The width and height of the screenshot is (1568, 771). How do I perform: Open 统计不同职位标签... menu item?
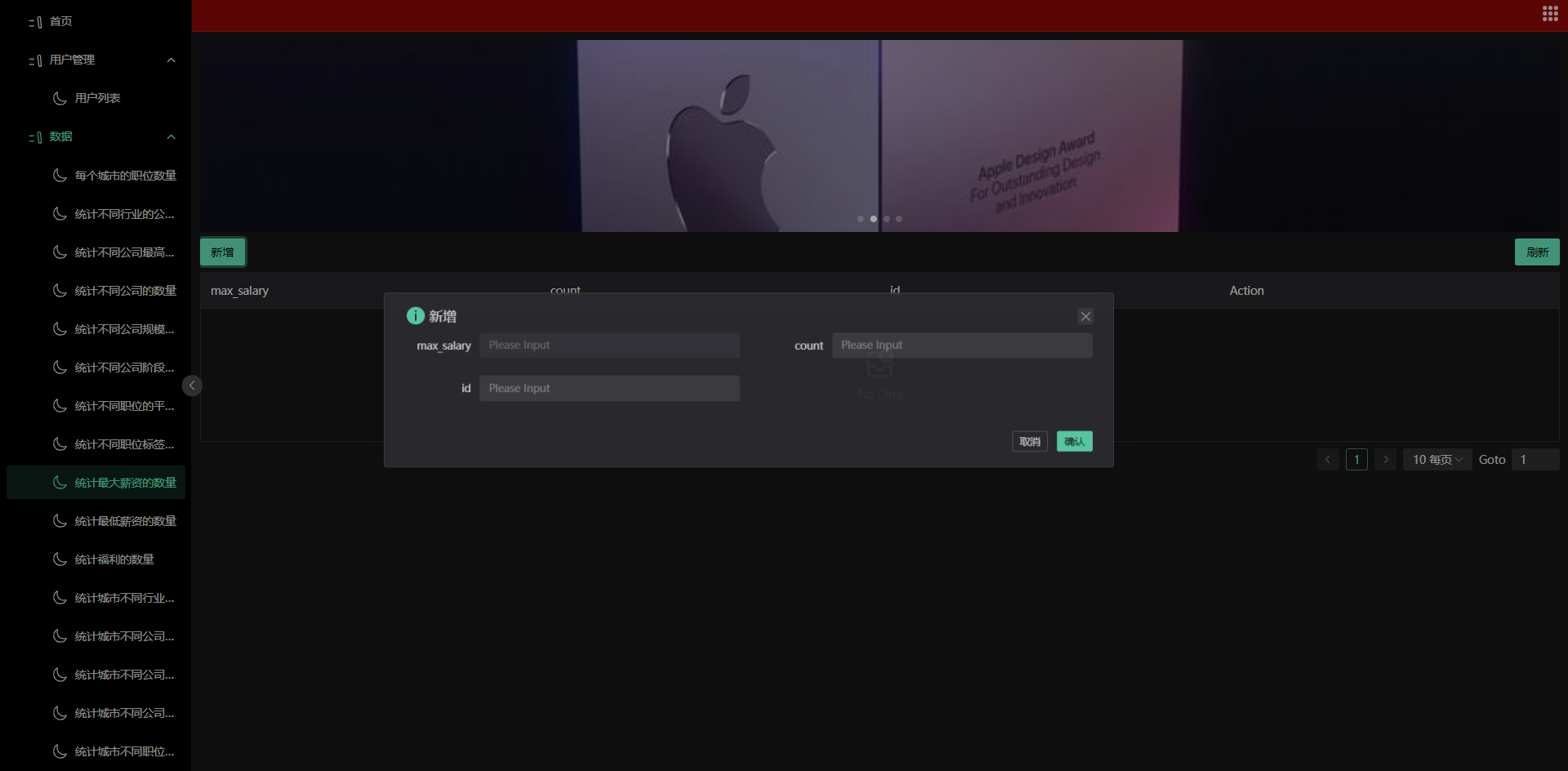[96, 443]
